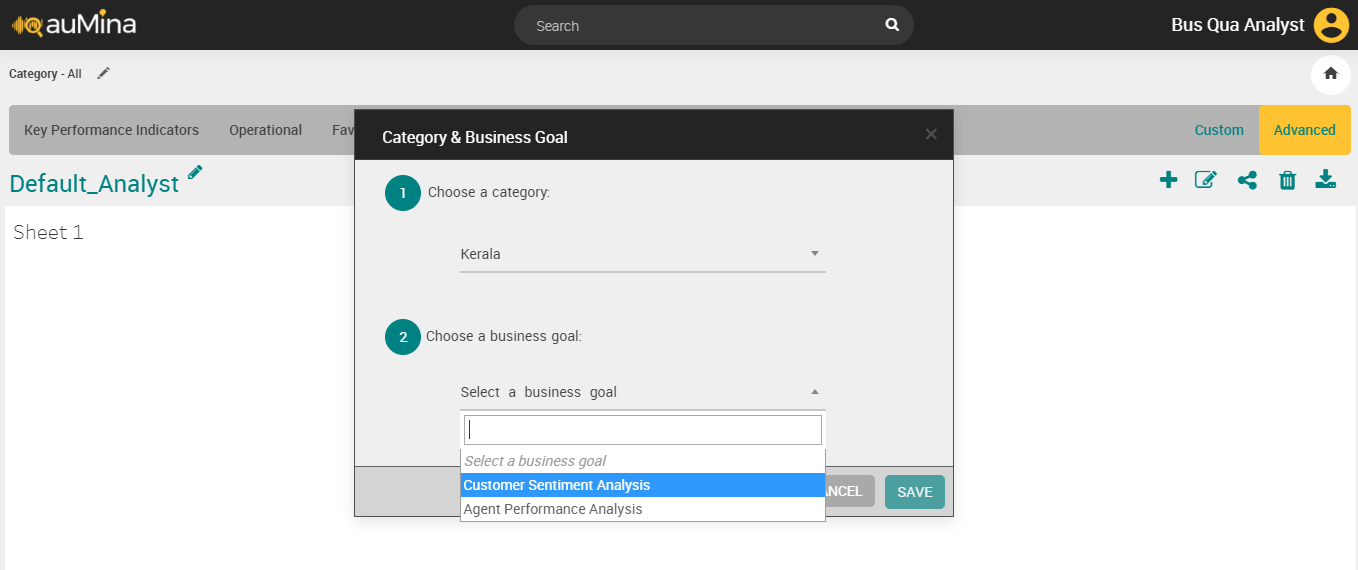1358x570 pixels.
Task: Select the Custom view link
Action: (1219, 130)
